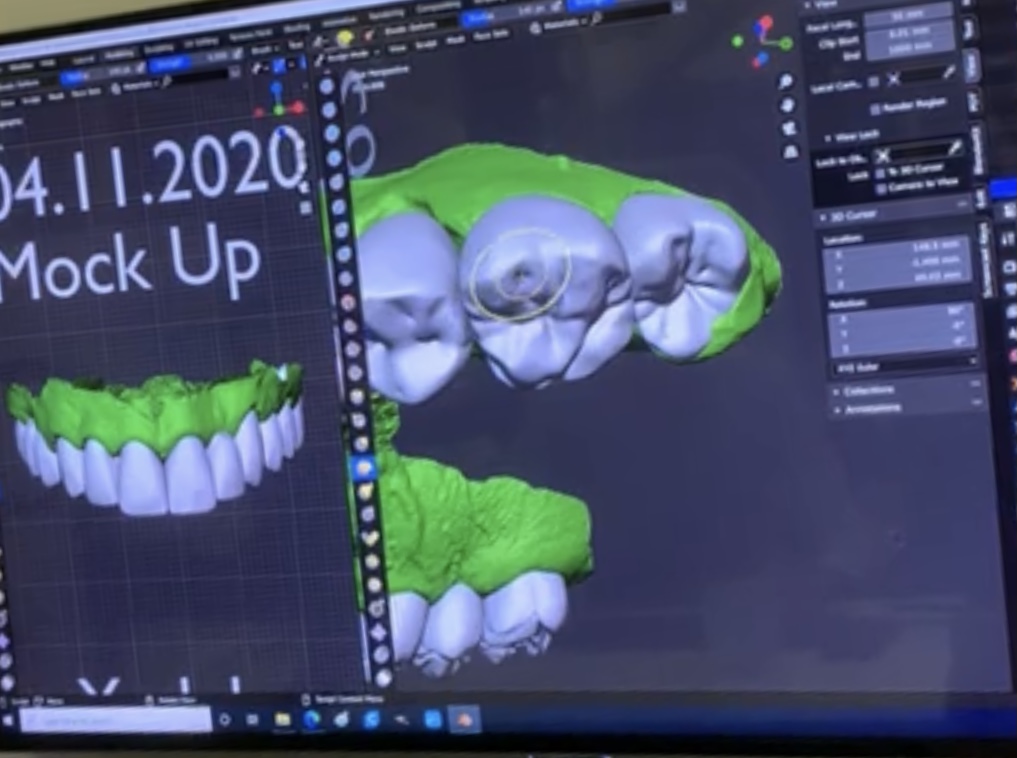Image resolution: width=1017 pixels, height=758 pixels.
Task: Enable the Render Region checkbox
Action: (x=874, y=109)
